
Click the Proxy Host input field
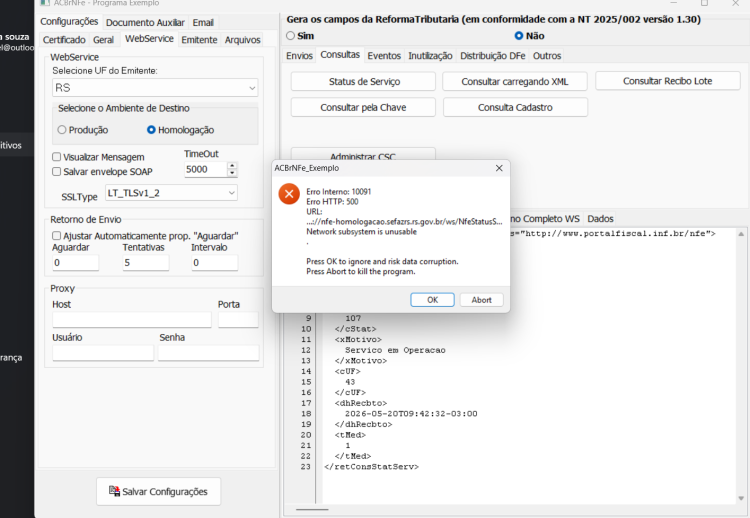click(132, 320)
